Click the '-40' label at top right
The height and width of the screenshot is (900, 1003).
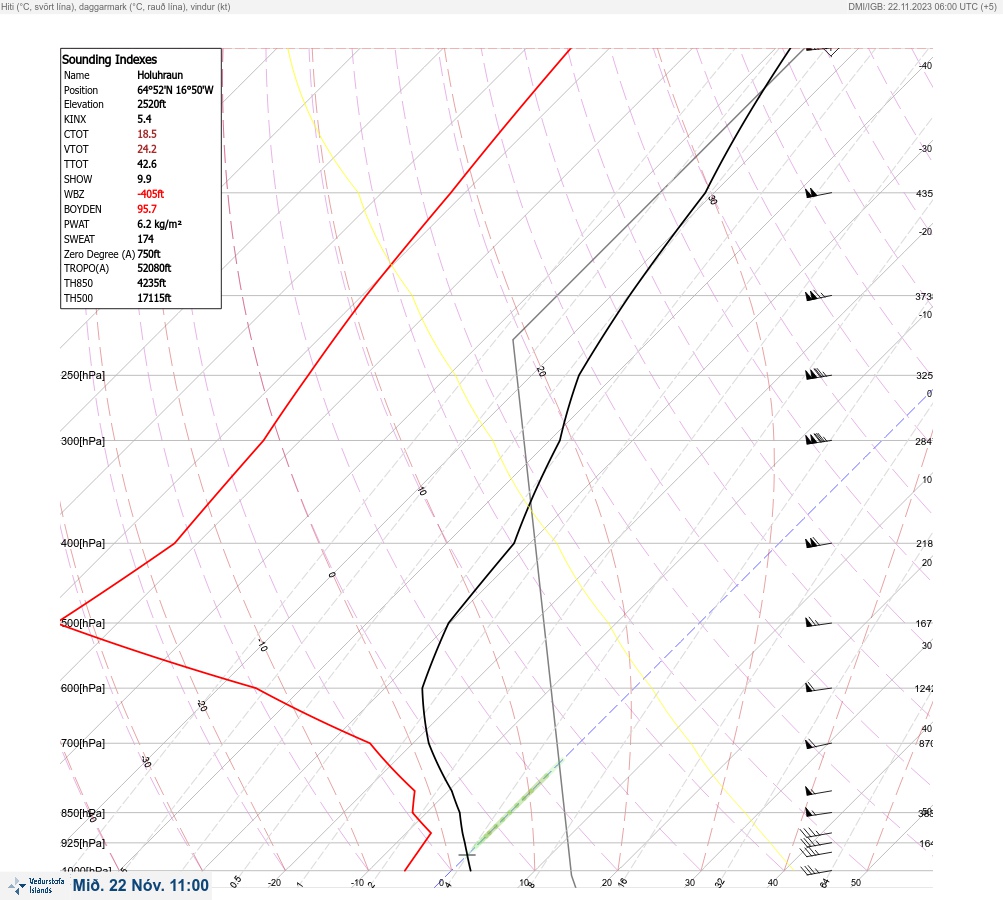(926, 65)
